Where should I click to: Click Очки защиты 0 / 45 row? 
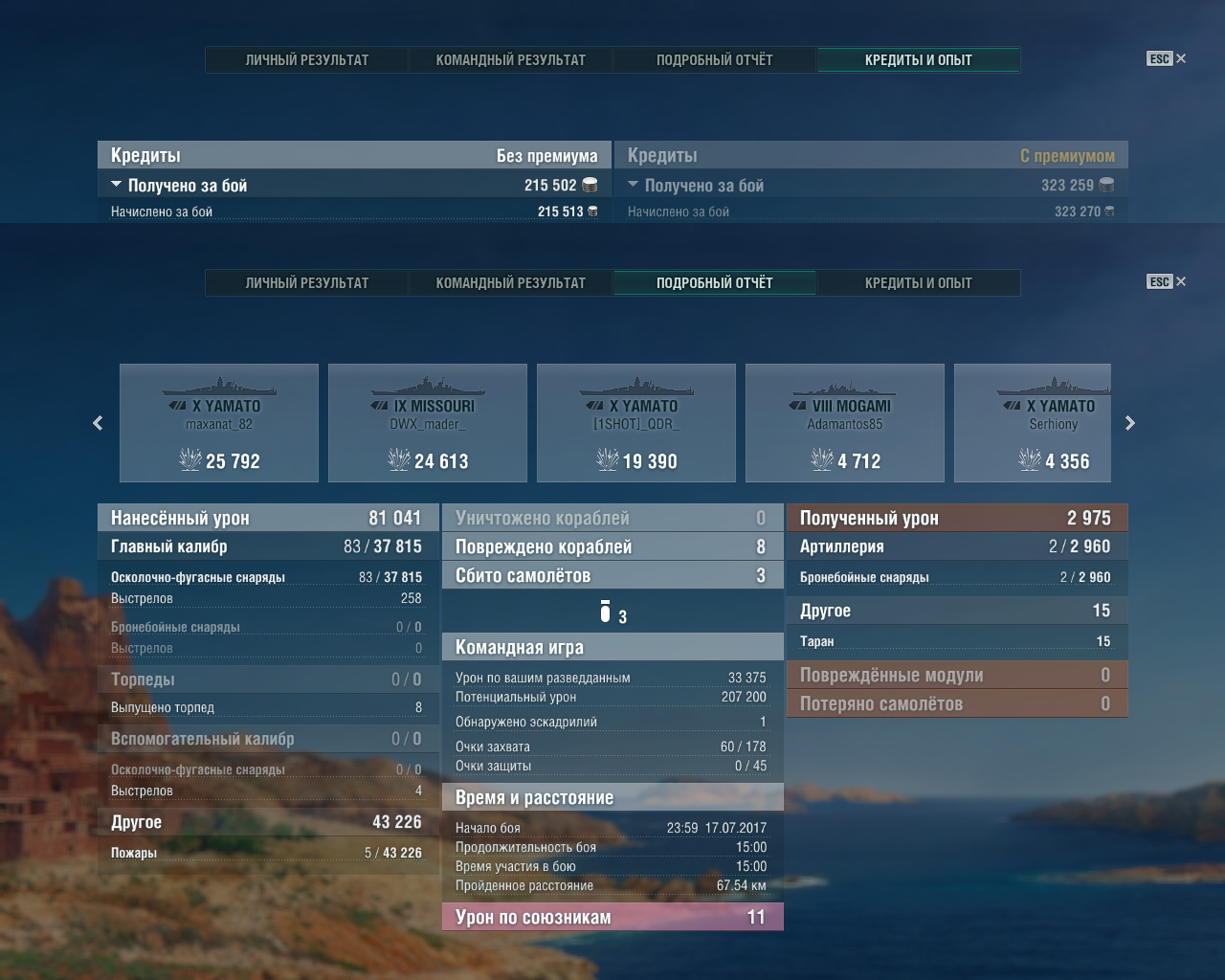coord(611,766)
